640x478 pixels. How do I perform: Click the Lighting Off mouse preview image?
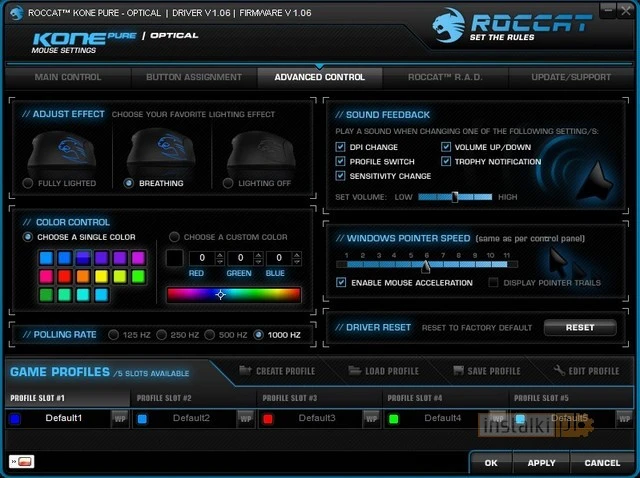(x=260, y=152)
